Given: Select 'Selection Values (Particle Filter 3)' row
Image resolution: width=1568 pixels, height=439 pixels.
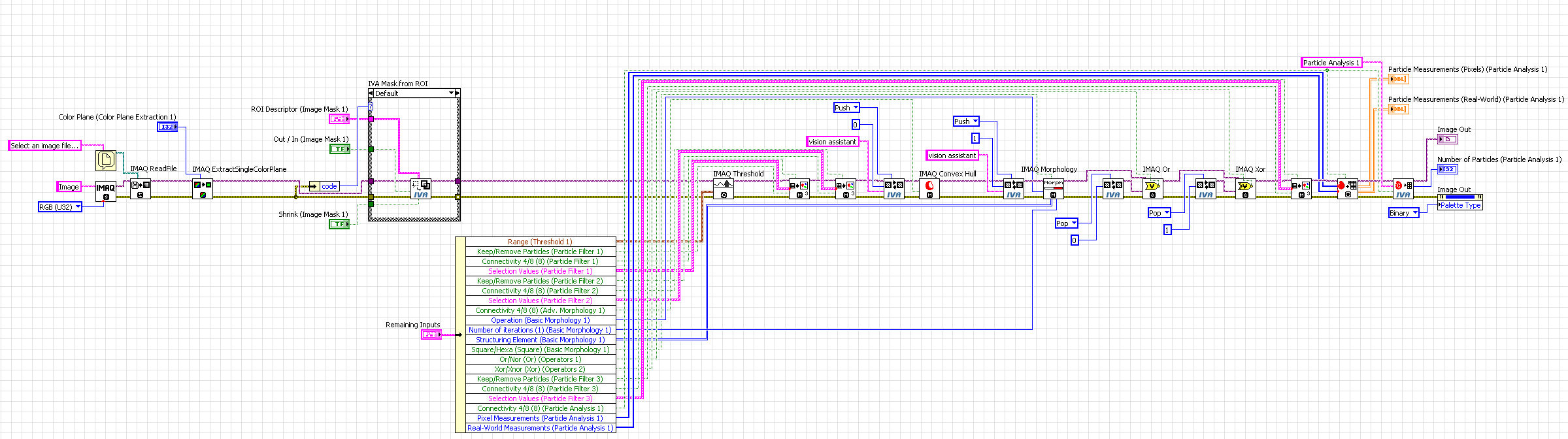Looking at the screenshot, I should coord(540,398).
